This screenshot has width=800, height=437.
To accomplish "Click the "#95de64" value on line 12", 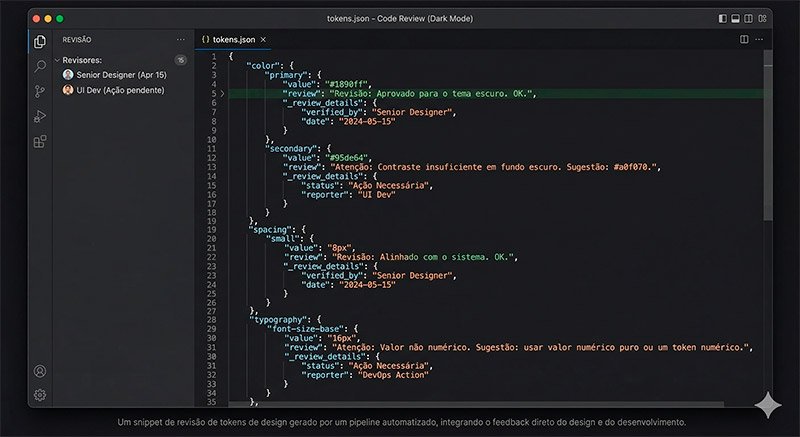I will [348, 158].
